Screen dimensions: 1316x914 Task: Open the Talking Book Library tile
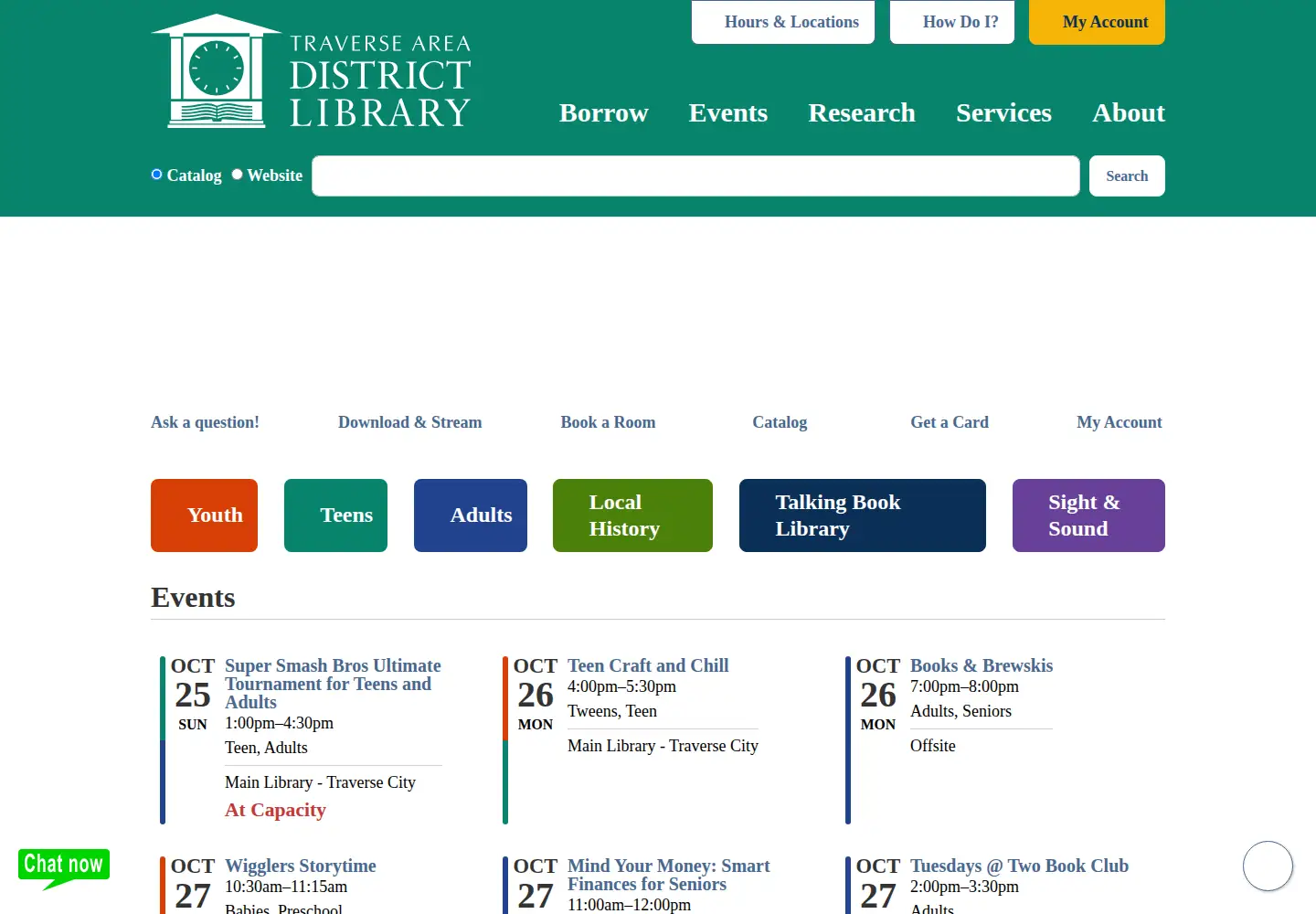click(863, 515)
